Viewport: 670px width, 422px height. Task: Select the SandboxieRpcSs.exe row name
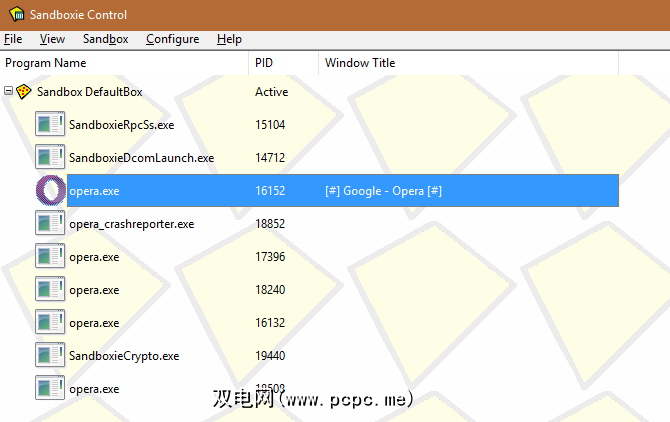click(121, 125)
